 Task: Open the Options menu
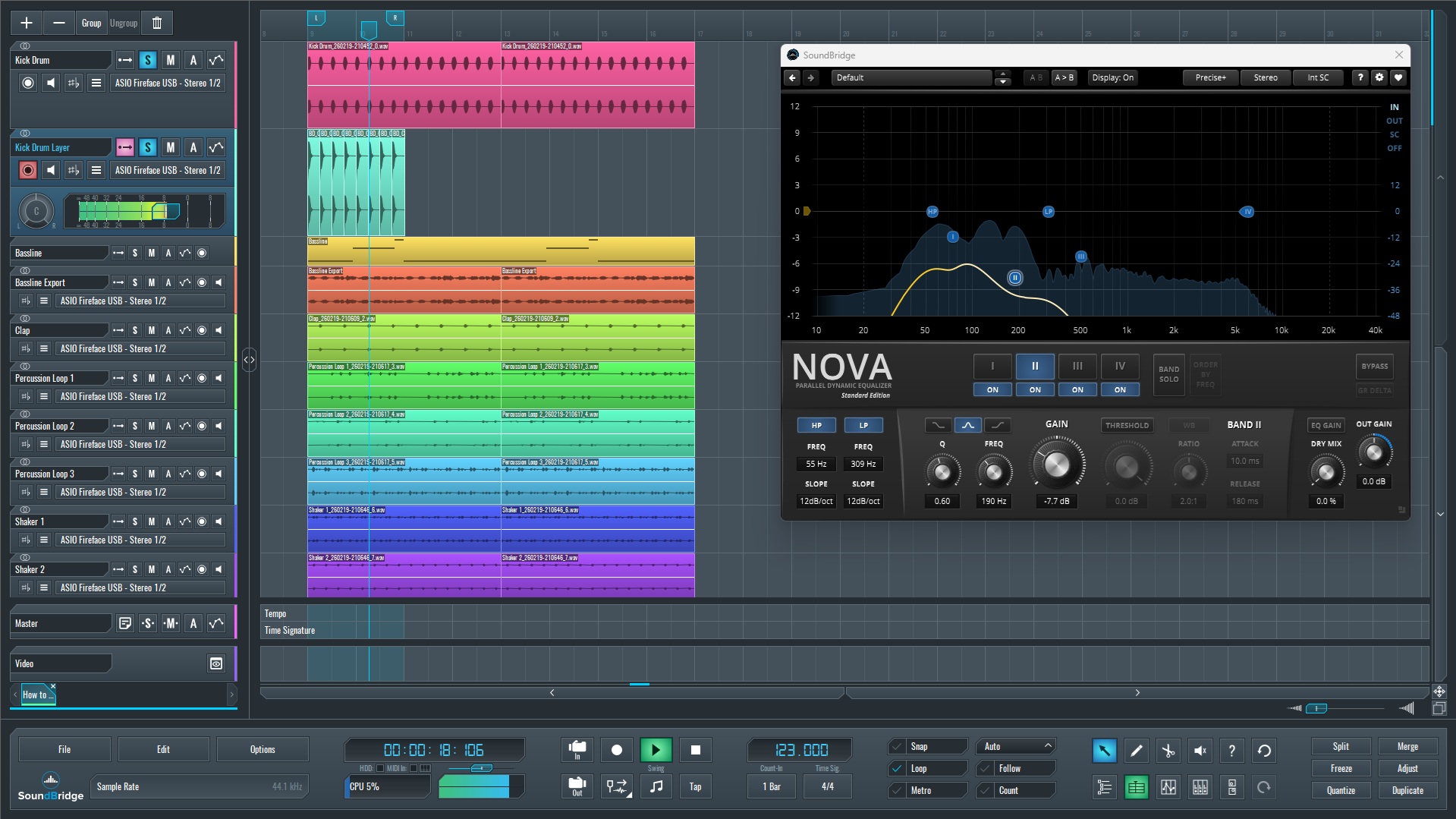tap(263, 749)
